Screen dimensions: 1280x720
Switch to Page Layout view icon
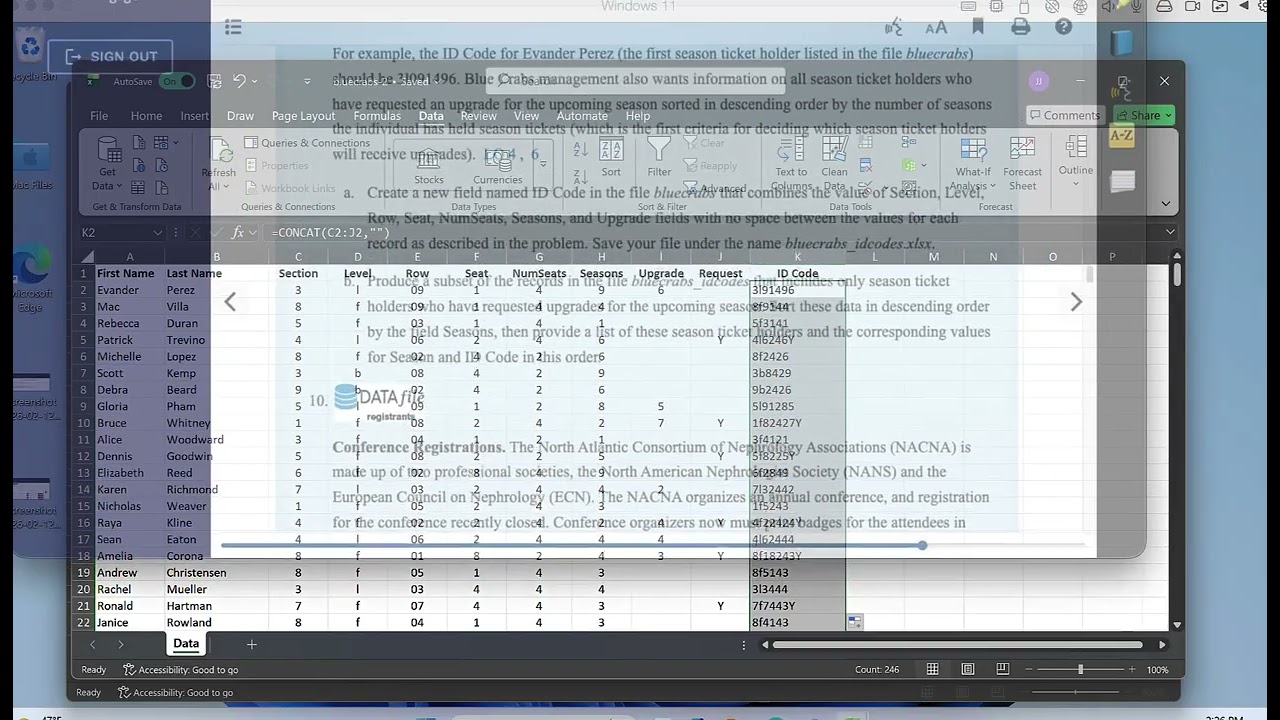968,669
